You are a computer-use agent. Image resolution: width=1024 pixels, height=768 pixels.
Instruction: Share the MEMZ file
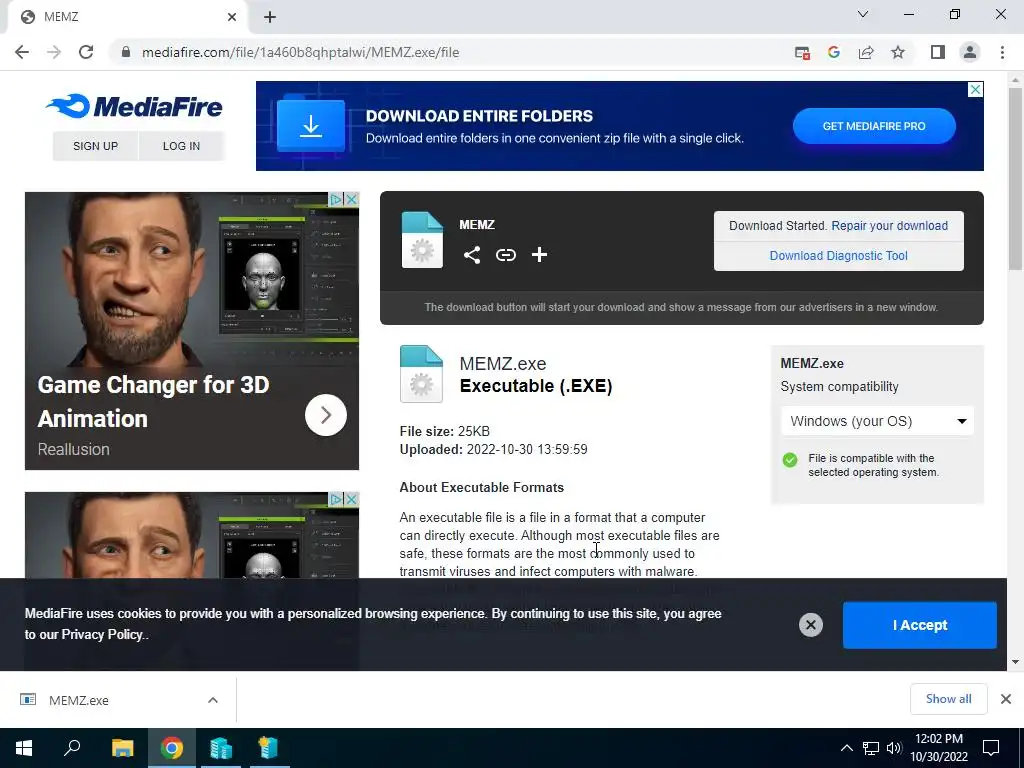tap(472, 255)
